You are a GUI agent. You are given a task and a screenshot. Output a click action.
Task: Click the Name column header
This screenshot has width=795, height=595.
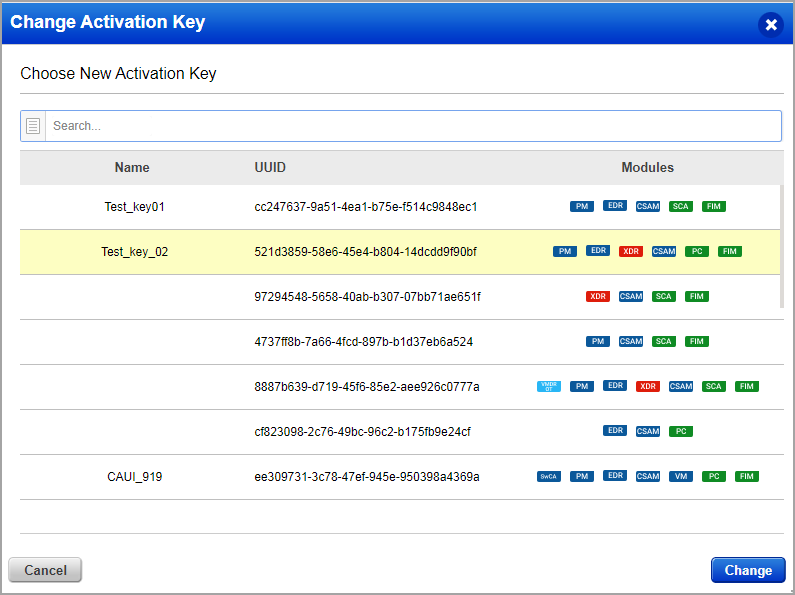click(x=132, y=168)
